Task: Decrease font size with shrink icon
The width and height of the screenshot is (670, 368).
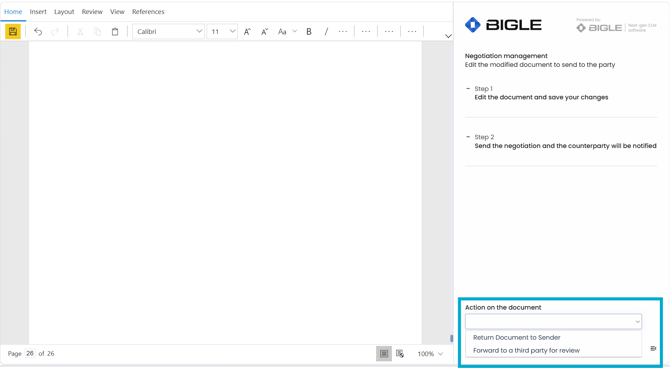Action: point(264,32)
